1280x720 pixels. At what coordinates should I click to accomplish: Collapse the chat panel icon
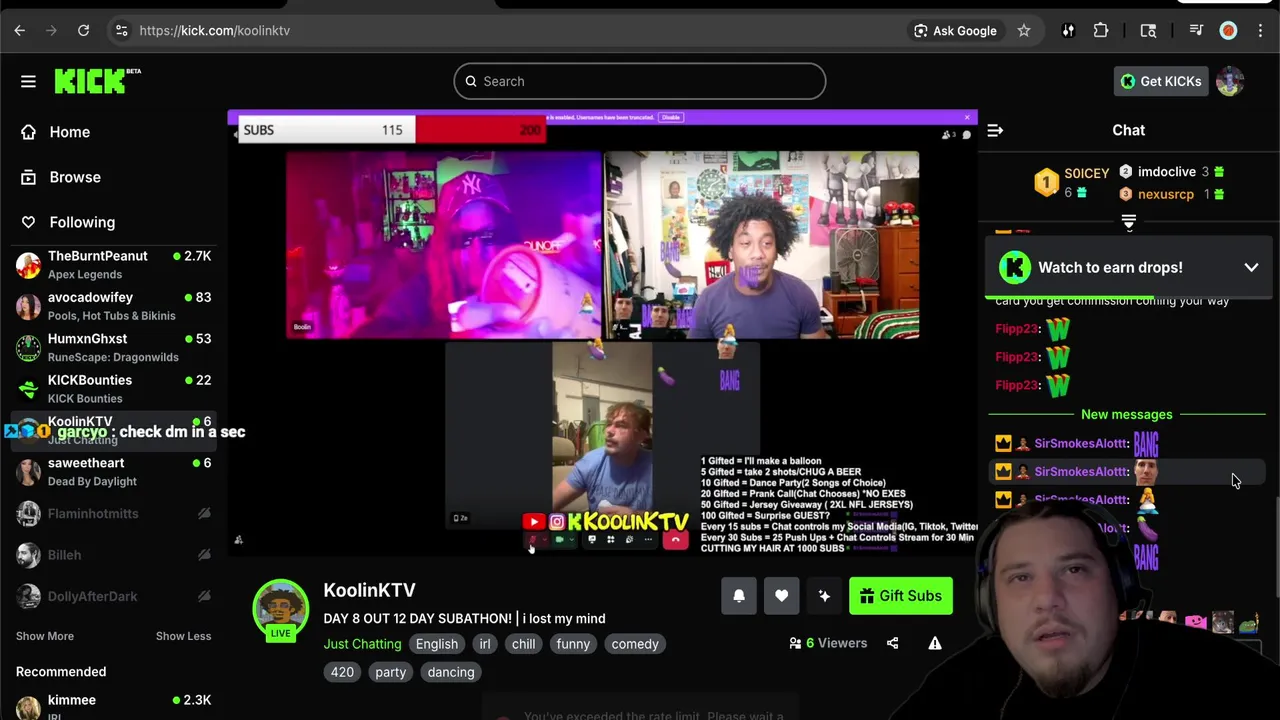(x=995, y=130)
